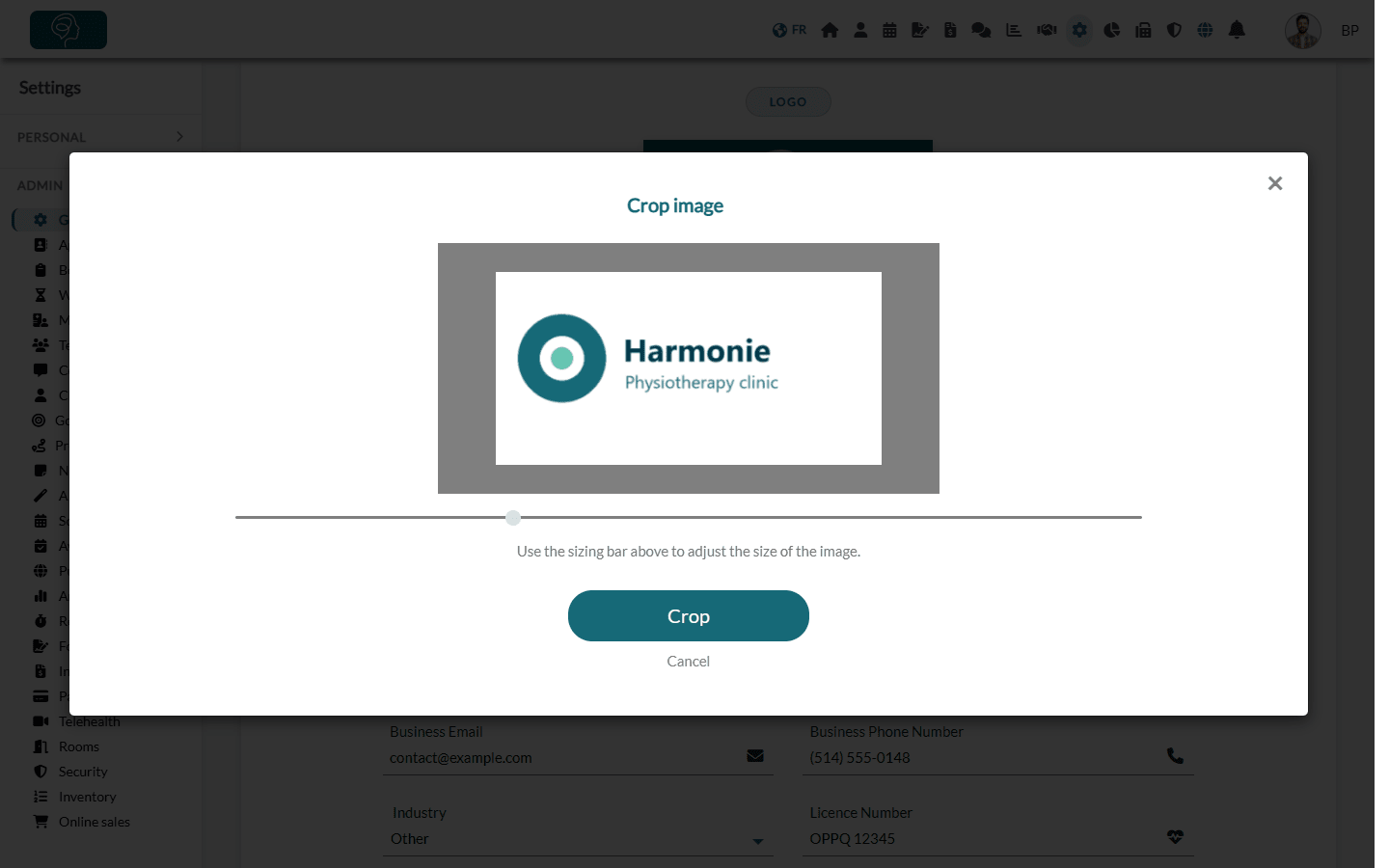The width and height of the screenshot is (1389, 868).
Task: Click the cash register icon in the top bar
Action: [x=1143, y=30]
